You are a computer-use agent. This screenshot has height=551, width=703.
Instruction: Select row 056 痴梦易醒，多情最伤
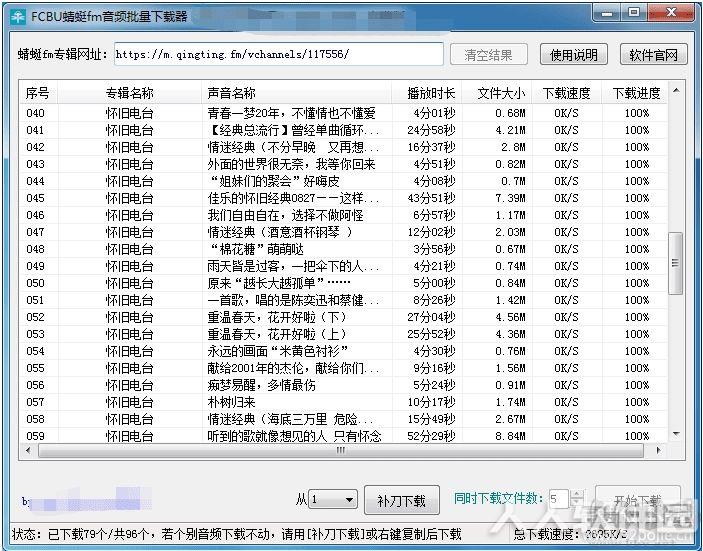point(343,385)
